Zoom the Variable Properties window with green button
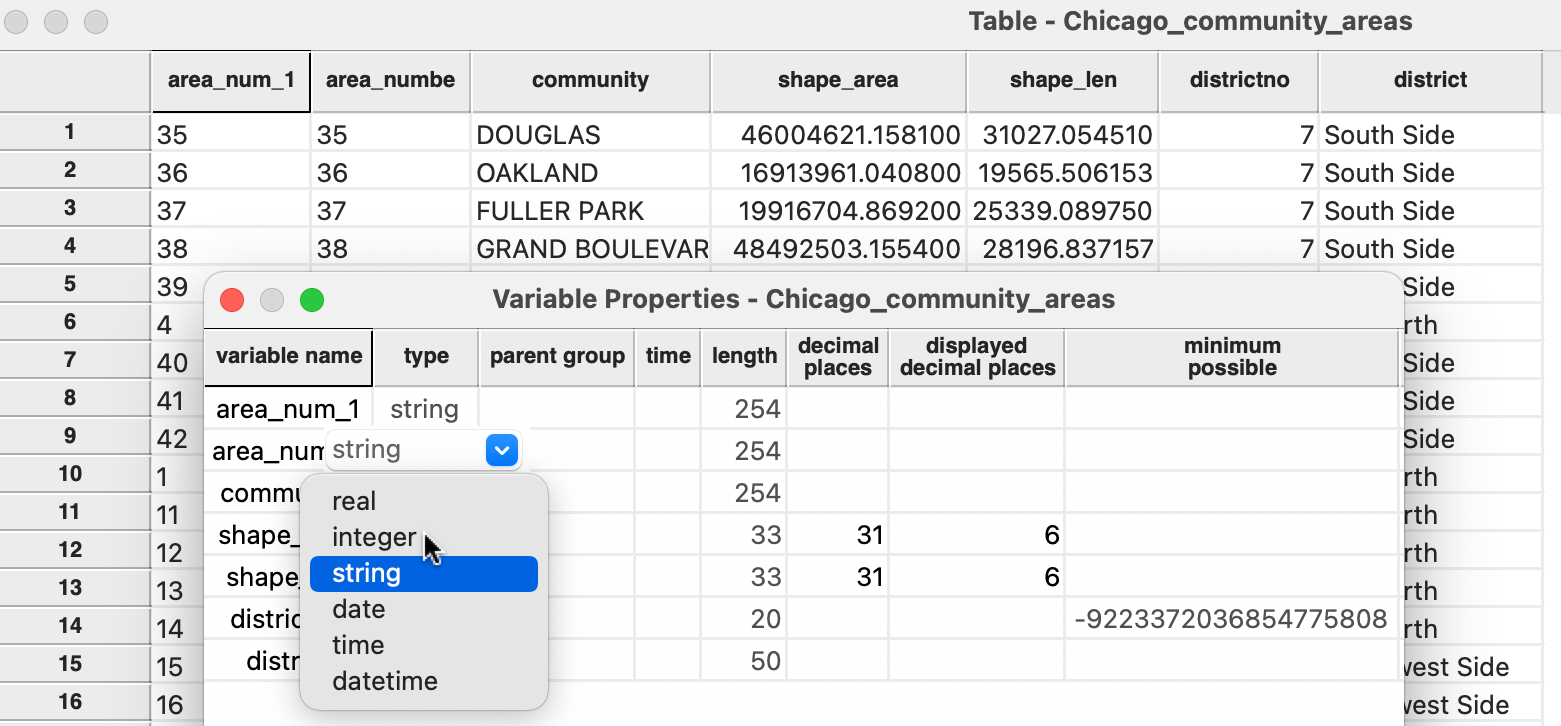Image resolution: width=1561 pixels, height=726 pixels. [312, 299]
